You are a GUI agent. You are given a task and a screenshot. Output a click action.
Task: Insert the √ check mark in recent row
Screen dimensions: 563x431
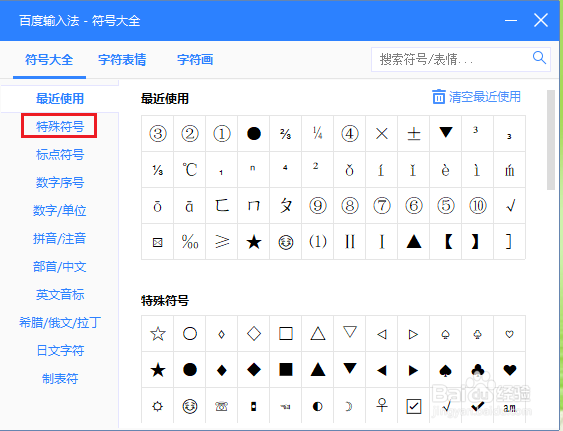point(510,205)
